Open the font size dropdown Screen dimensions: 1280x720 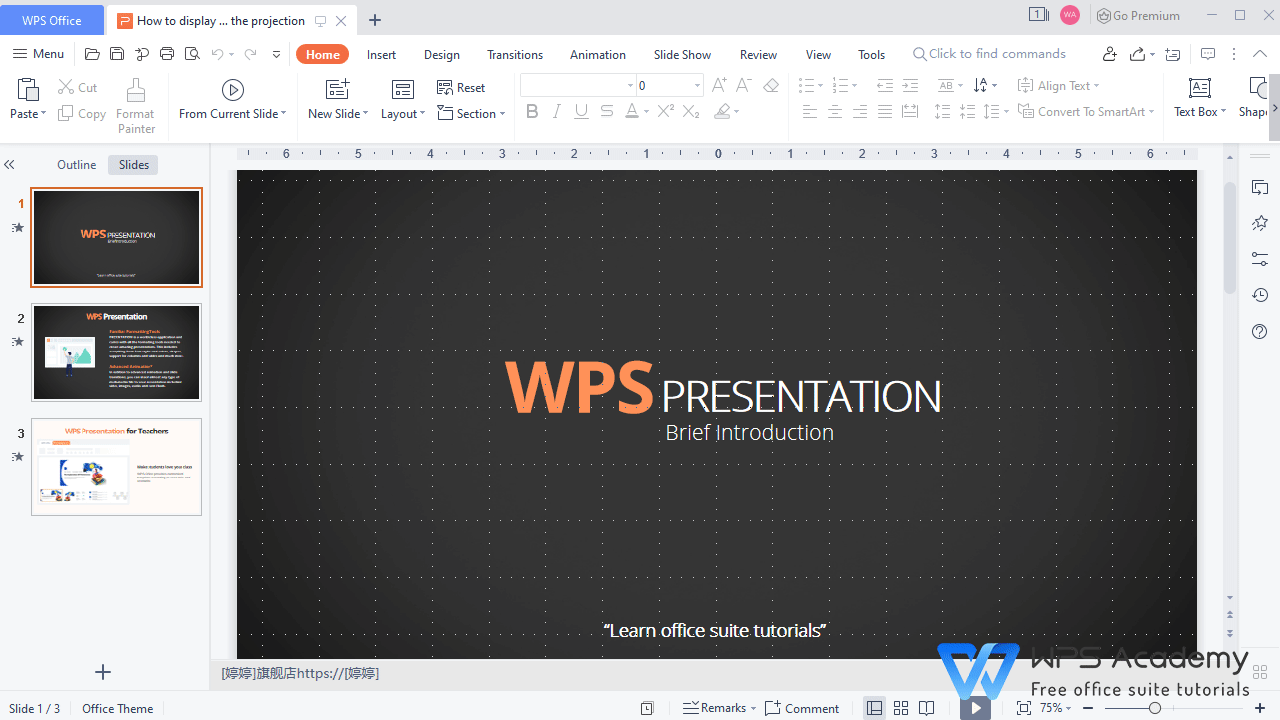[x=697, y=85]
